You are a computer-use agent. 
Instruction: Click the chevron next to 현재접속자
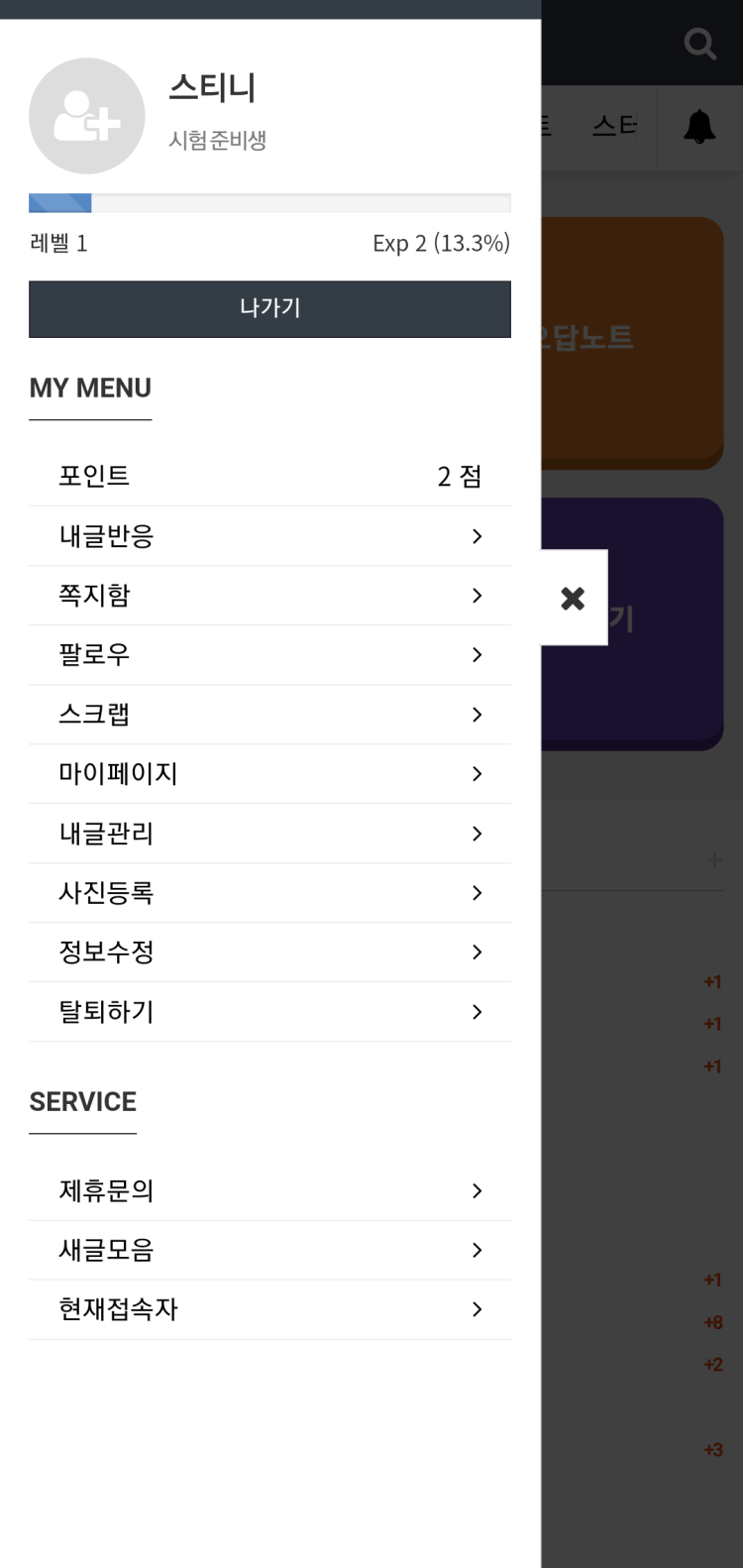tap(478, 1309)
